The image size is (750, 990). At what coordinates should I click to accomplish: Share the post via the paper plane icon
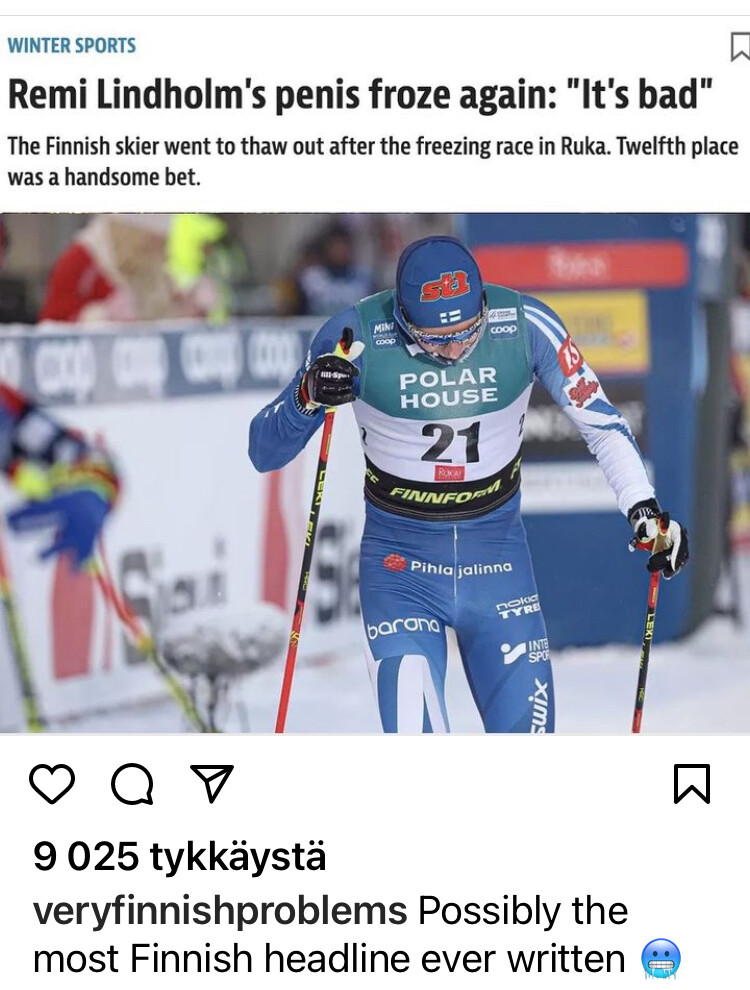[x=212, y=783]
